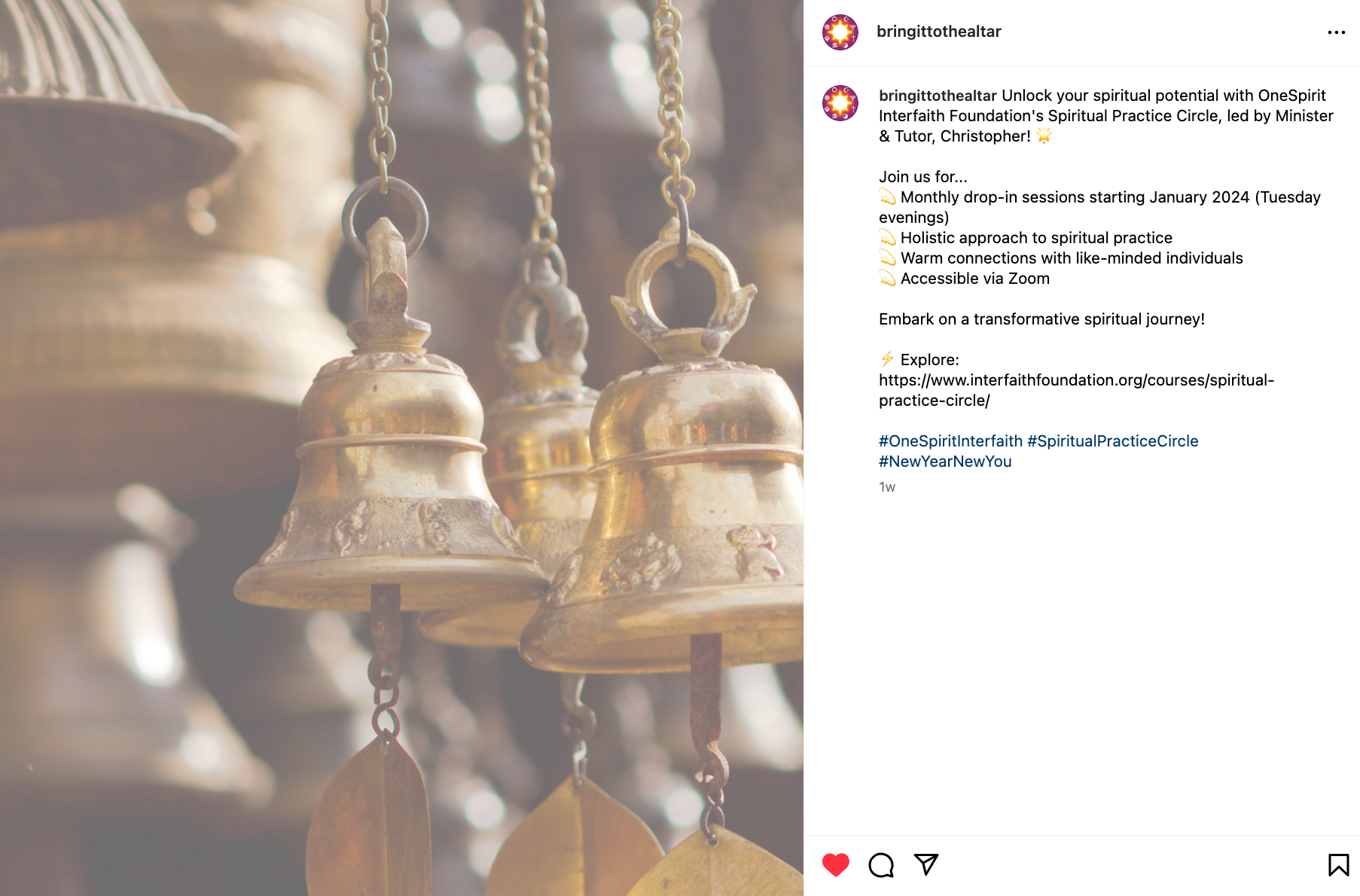Click the interfaithfoundation.org course URL text

tap(1076, 390)
